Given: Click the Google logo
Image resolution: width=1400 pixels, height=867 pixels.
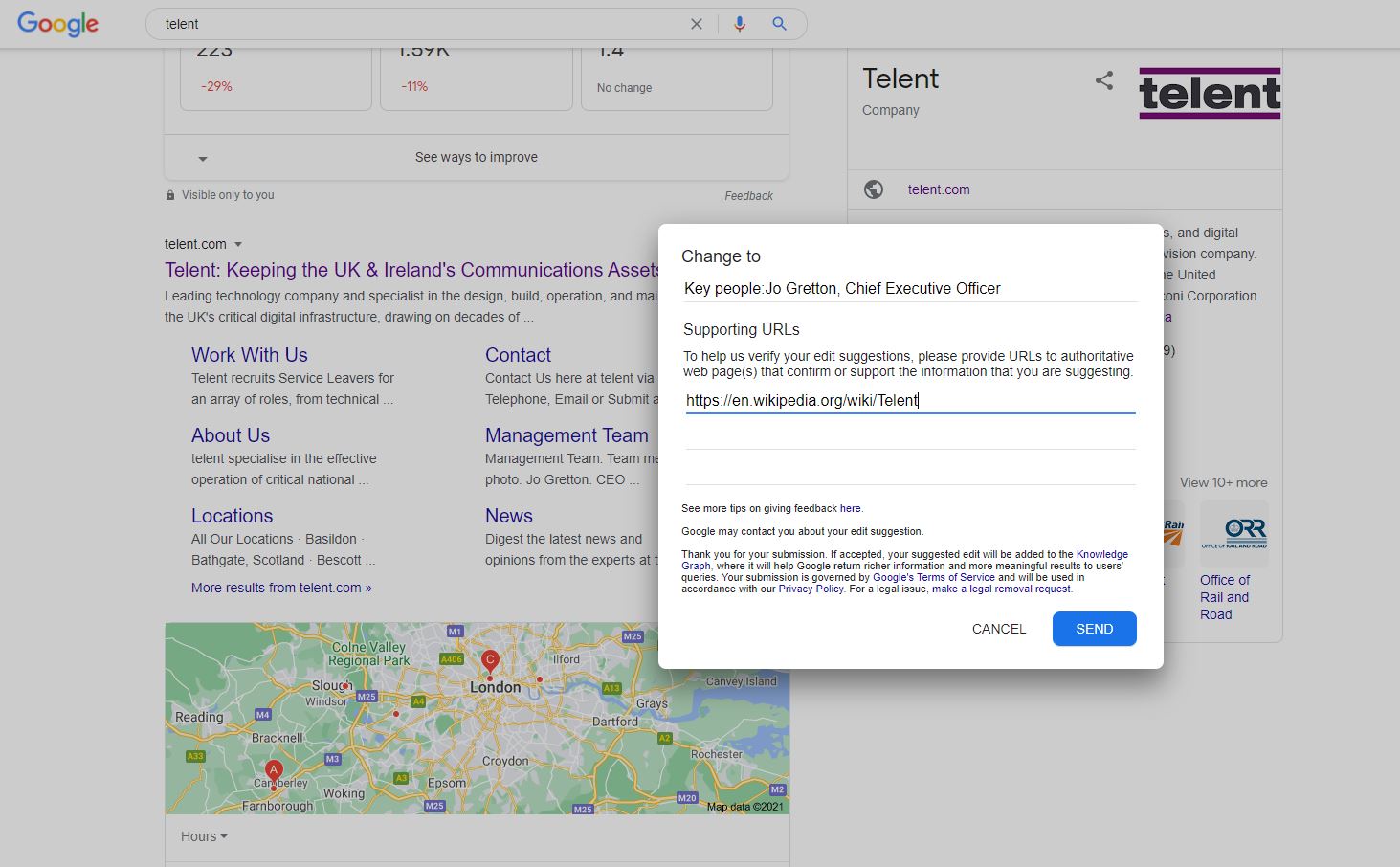Looking at the screenshot, I should [x=57, y=24].
